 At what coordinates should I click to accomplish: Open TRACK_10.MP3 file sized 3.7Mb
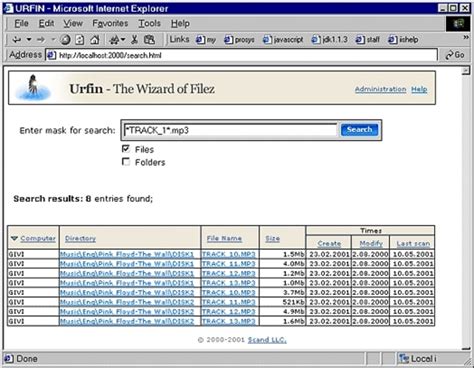coord(229,293)
